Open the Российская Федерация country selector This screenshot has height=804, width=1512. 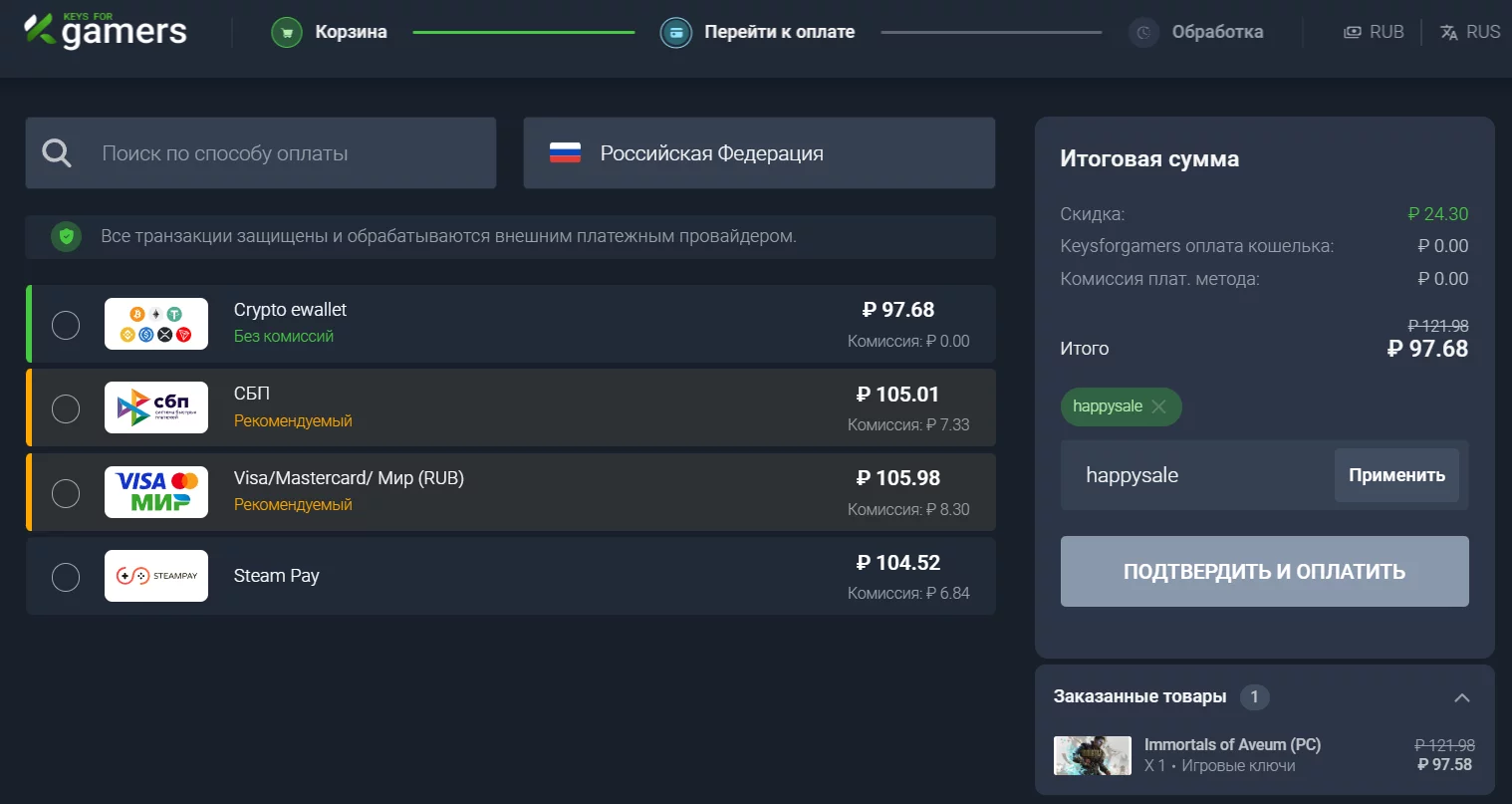(759, 152)
